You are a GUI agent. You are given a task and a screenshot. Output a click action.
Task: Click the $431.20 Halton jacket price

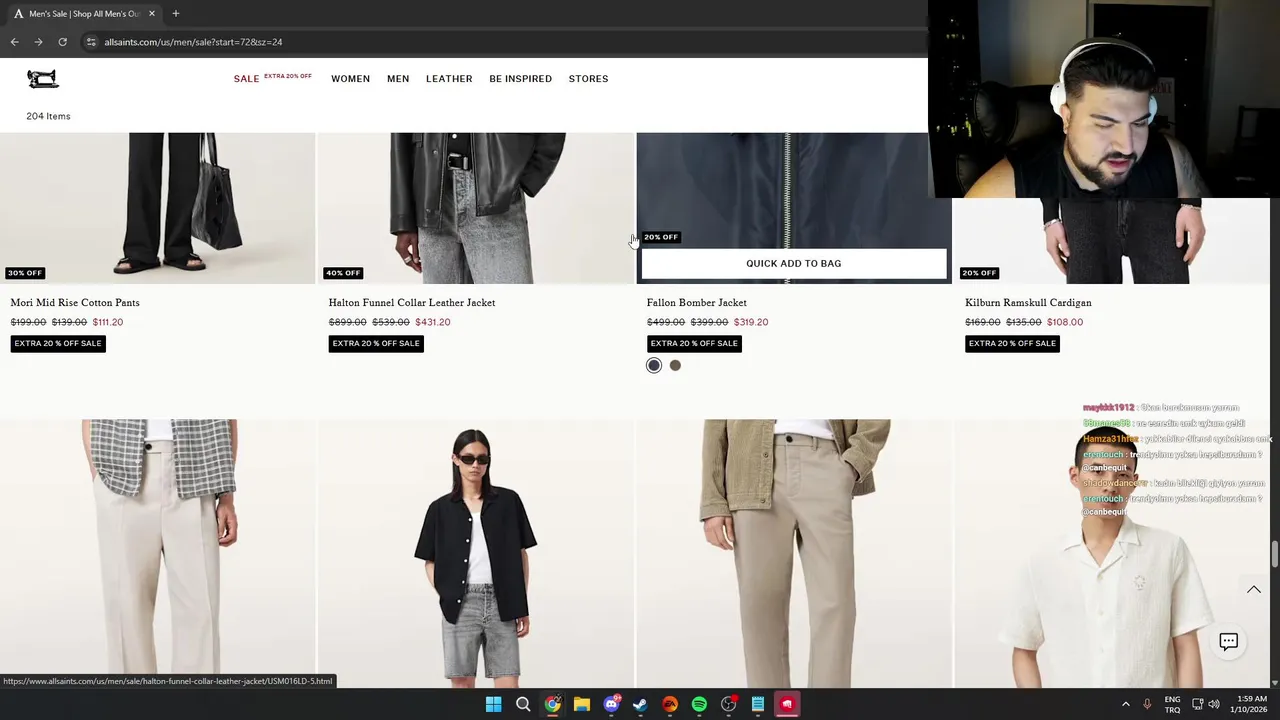[433, 322]
